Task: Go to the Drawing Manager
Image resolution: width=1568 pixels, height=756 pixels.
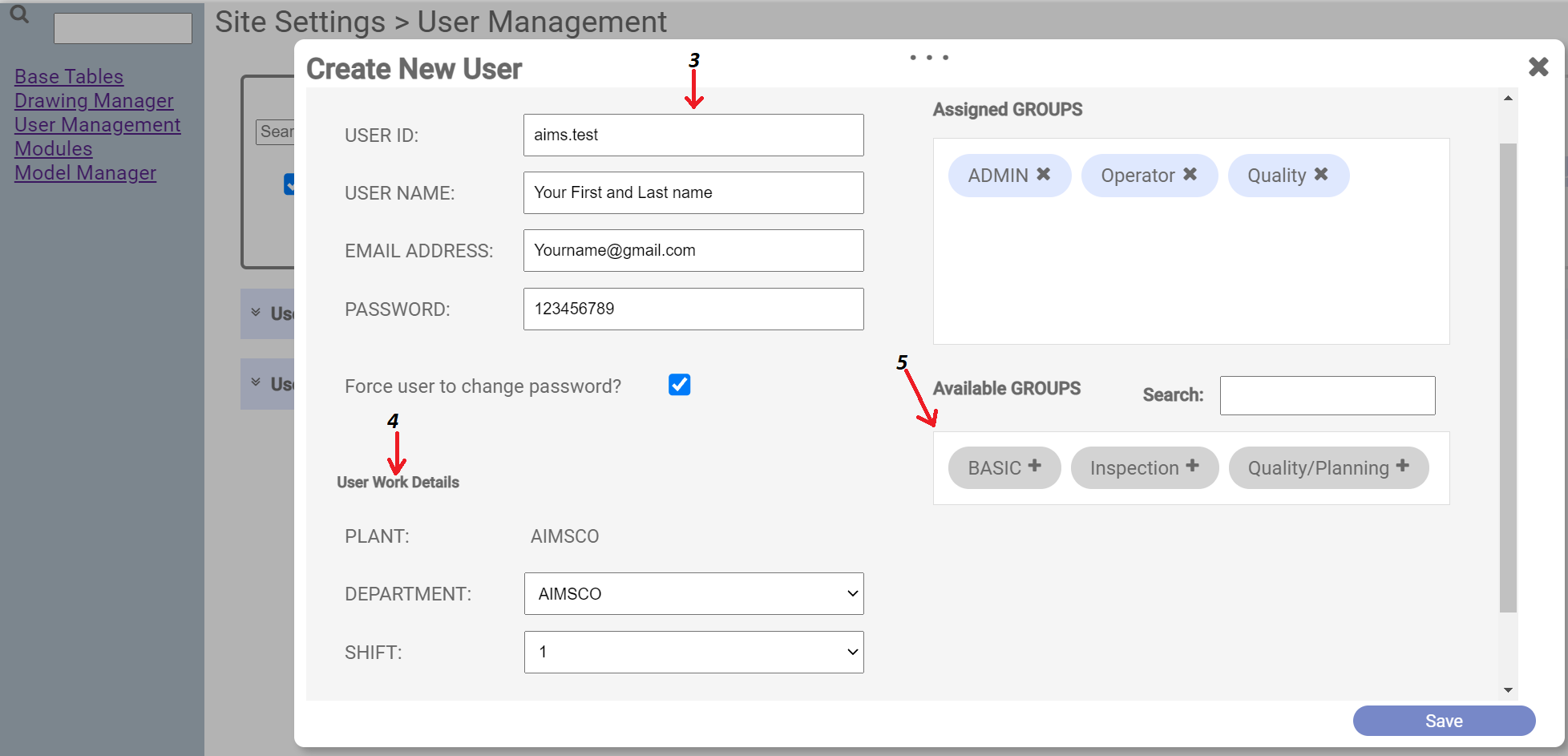Action: coord(94,100)
